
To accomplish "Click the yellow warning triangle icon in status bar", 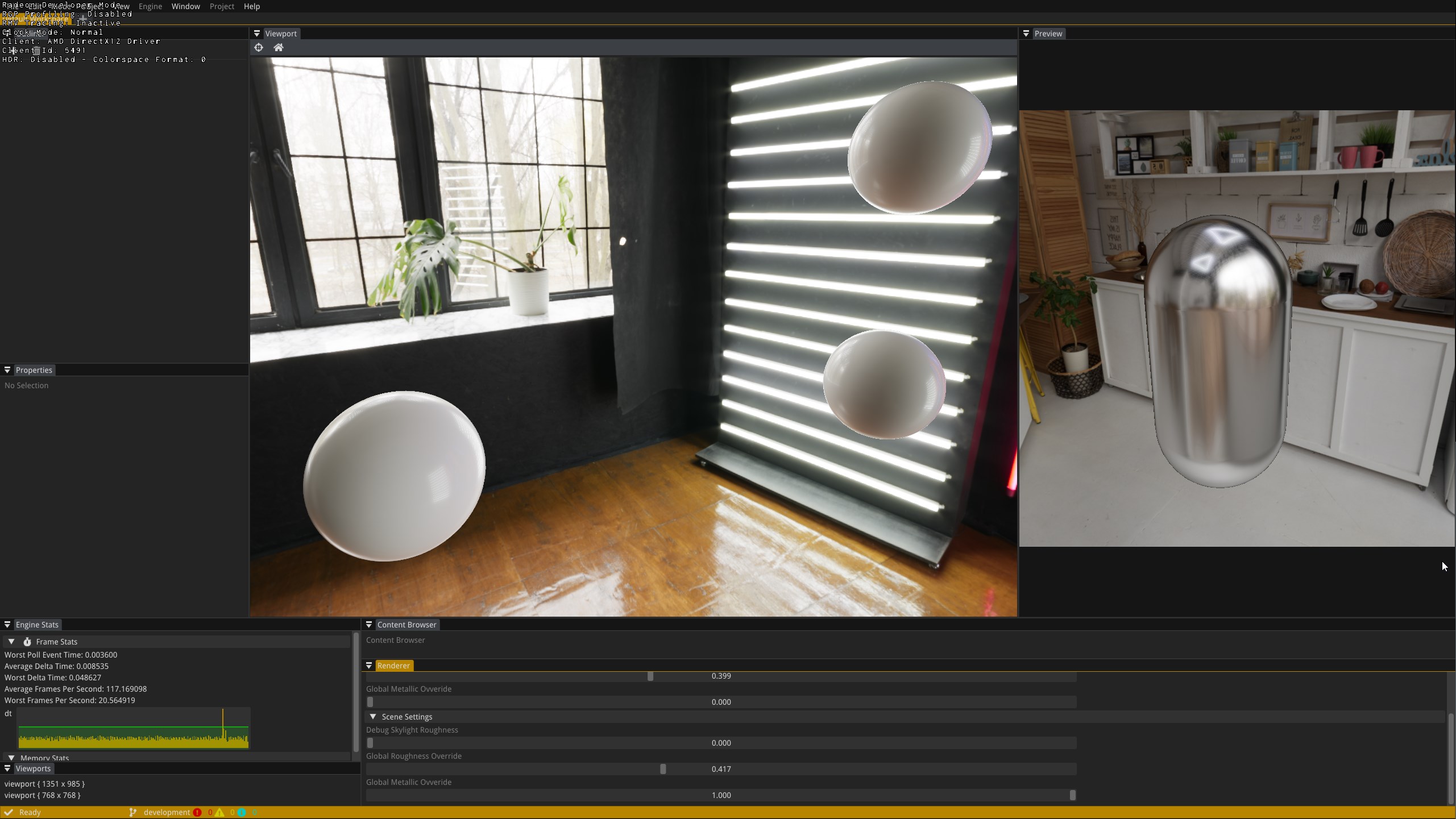I will [220, 812].
